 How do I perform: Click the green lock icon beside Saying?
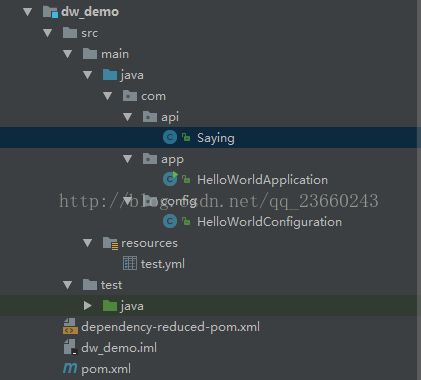pyautogui.click(x=186, y=137)
